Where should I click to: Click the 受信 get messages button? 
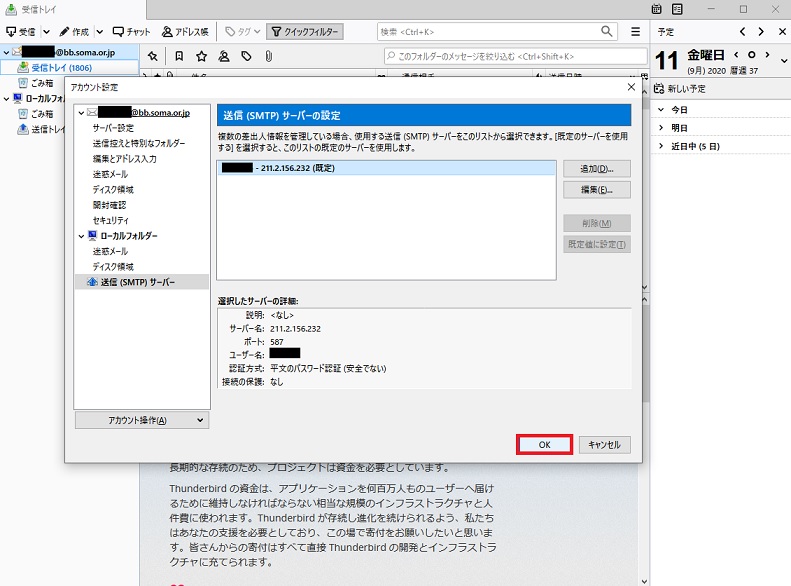pos(21,32)
